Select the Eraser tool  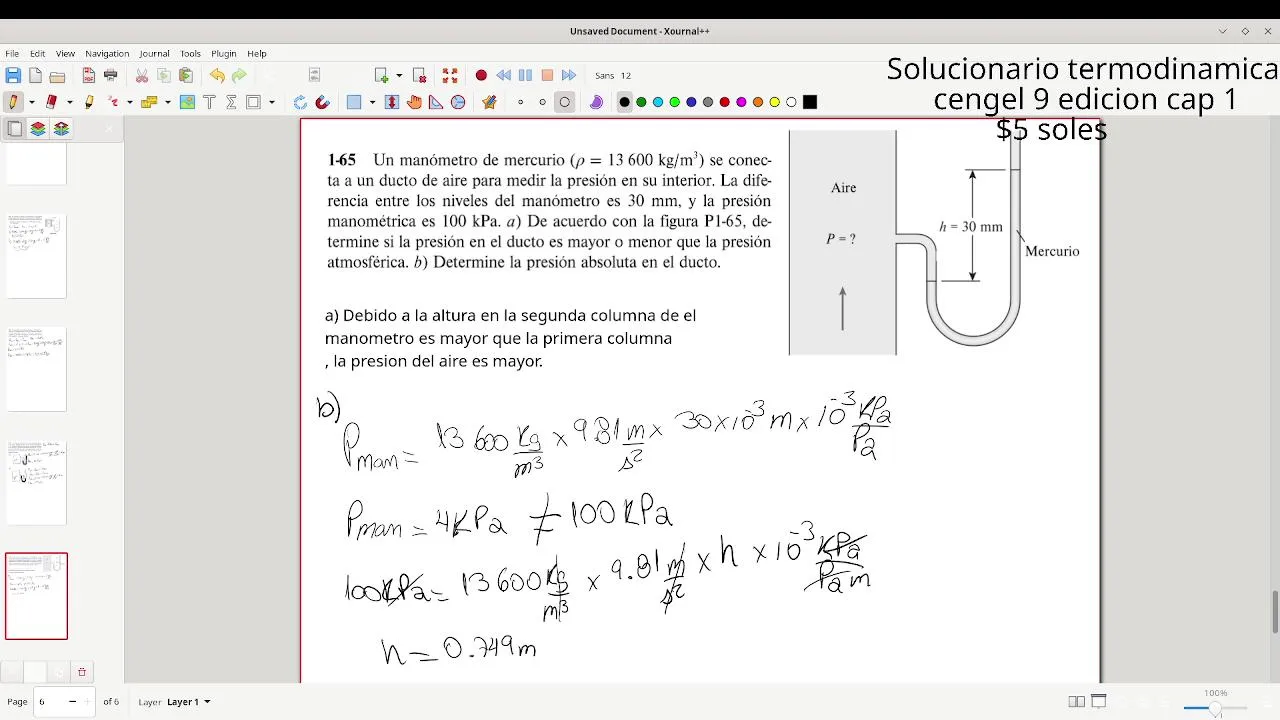pyautogui.click(x=51, y=102)
